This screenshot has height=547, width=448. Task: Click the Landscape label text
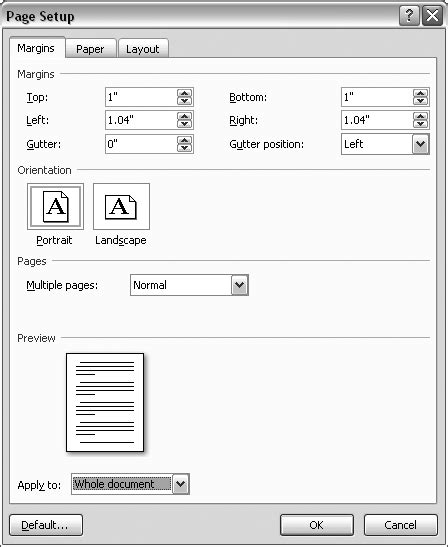tap(121, 240)
